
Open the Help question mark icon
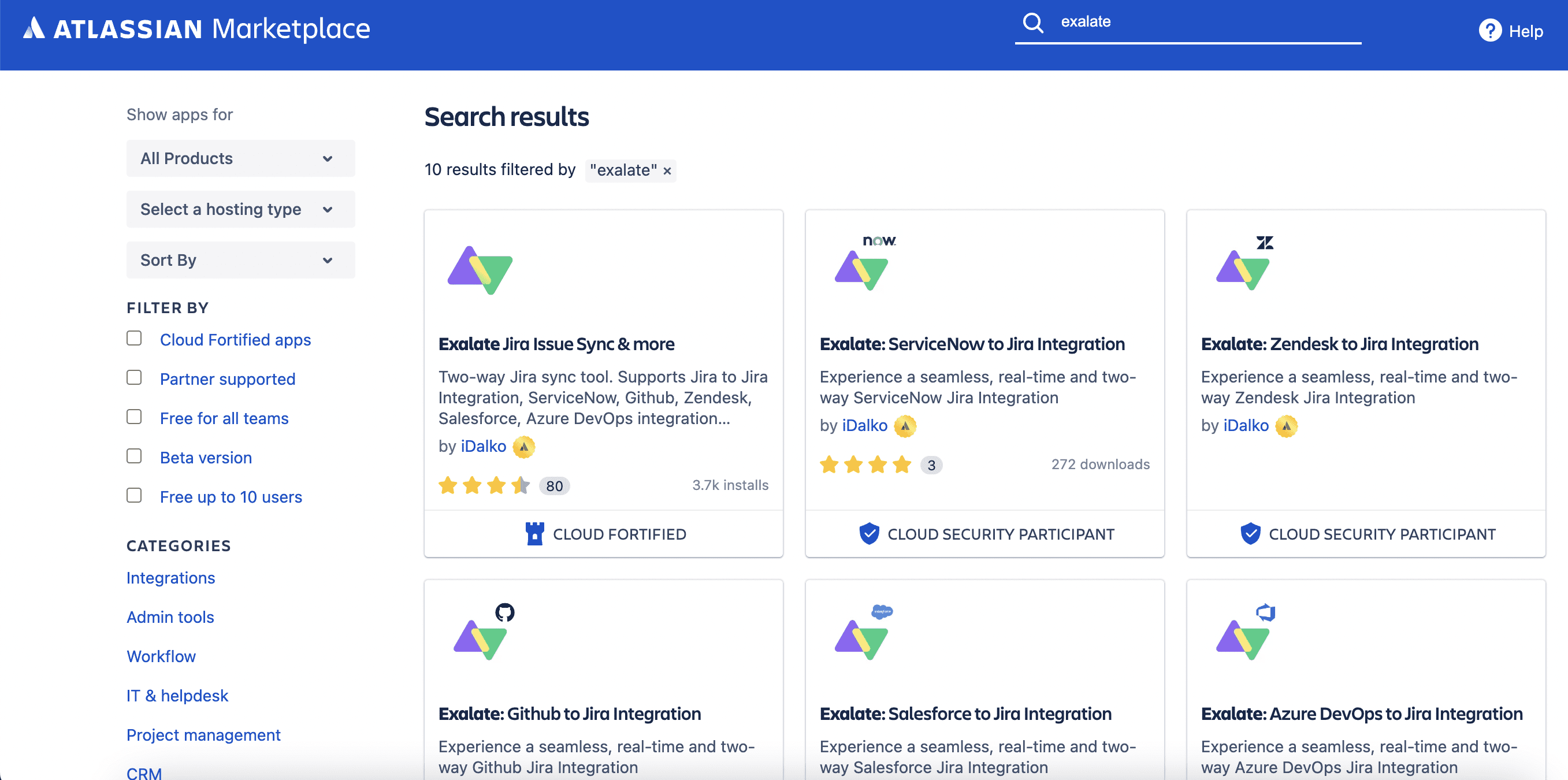coord(1490,31)
